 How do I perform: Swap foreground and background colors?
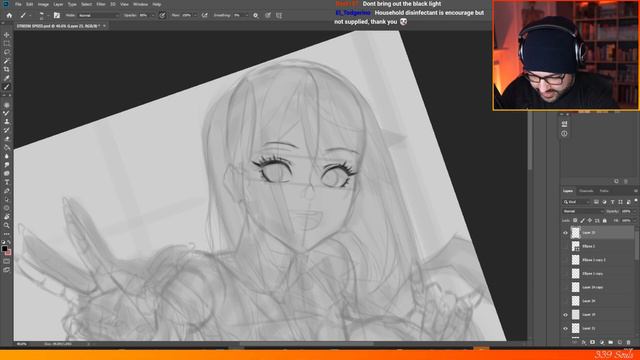pyautogui.click(x=9, y=242)
